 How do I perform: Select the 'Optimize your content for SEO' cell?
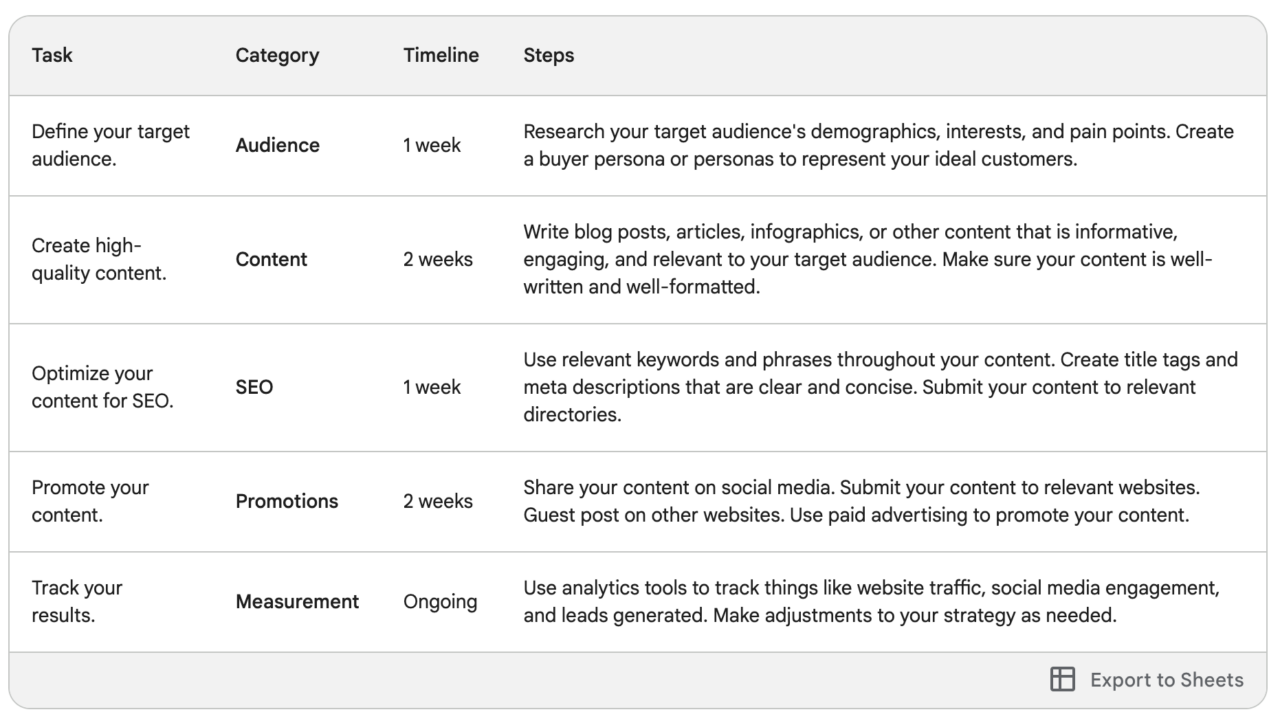tap(102, 387)
